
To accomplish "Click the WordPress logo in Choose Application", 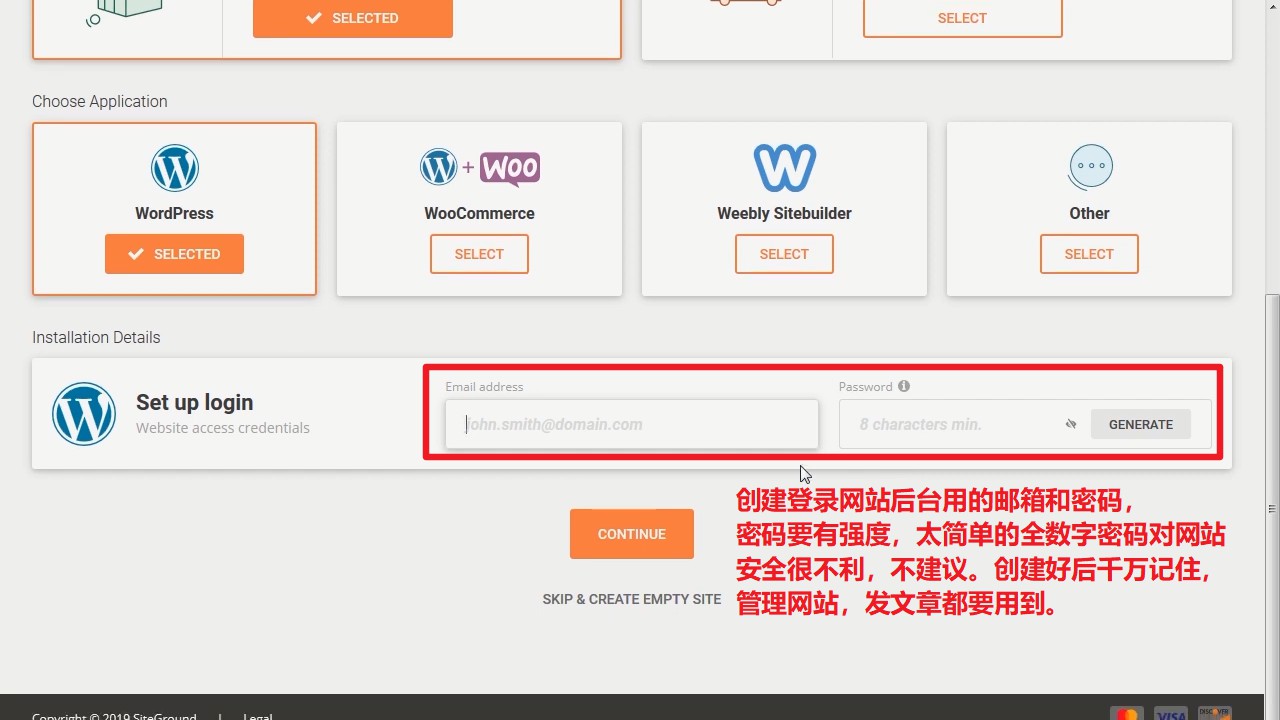I will pyautogui.click(x=174, y=167).
